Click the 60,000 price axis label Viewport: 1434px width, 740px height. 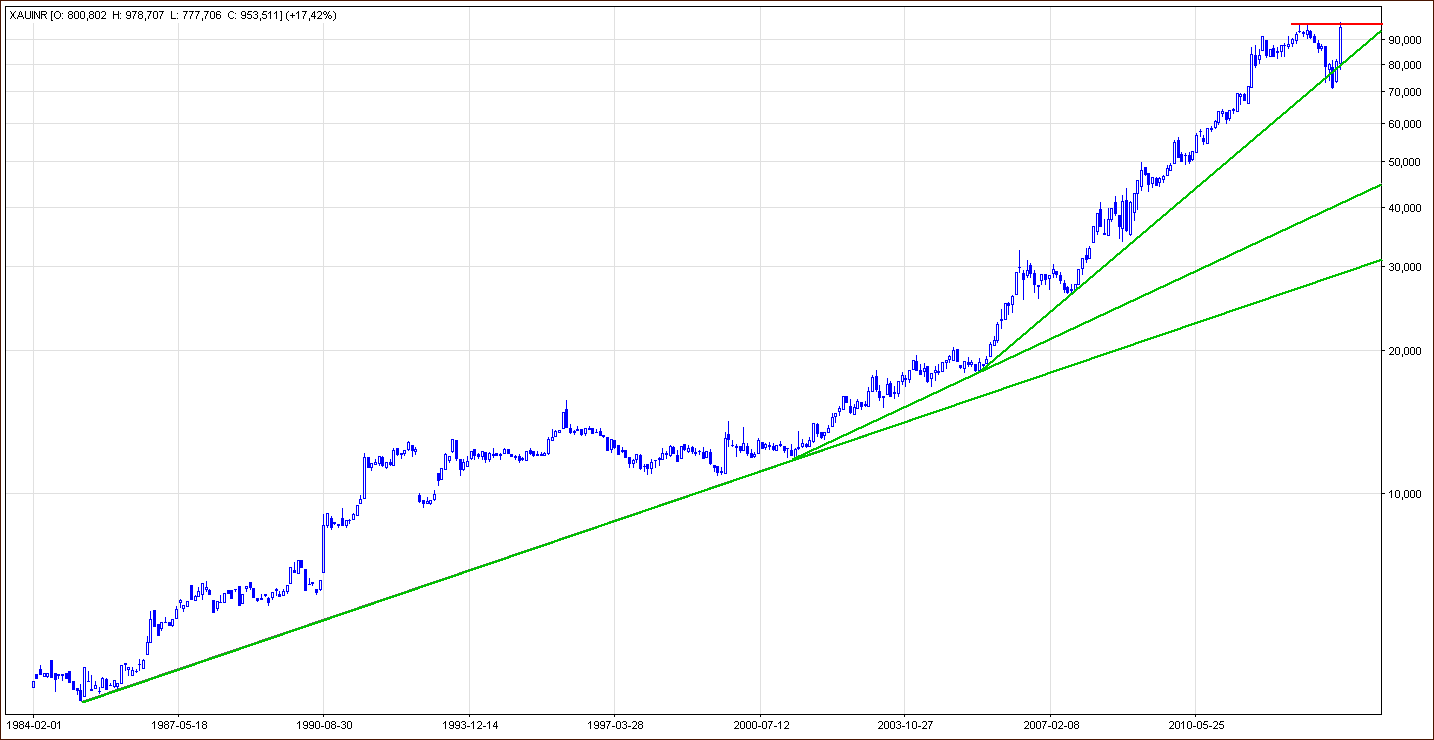pyautogui.click(x=1404, y=124)
